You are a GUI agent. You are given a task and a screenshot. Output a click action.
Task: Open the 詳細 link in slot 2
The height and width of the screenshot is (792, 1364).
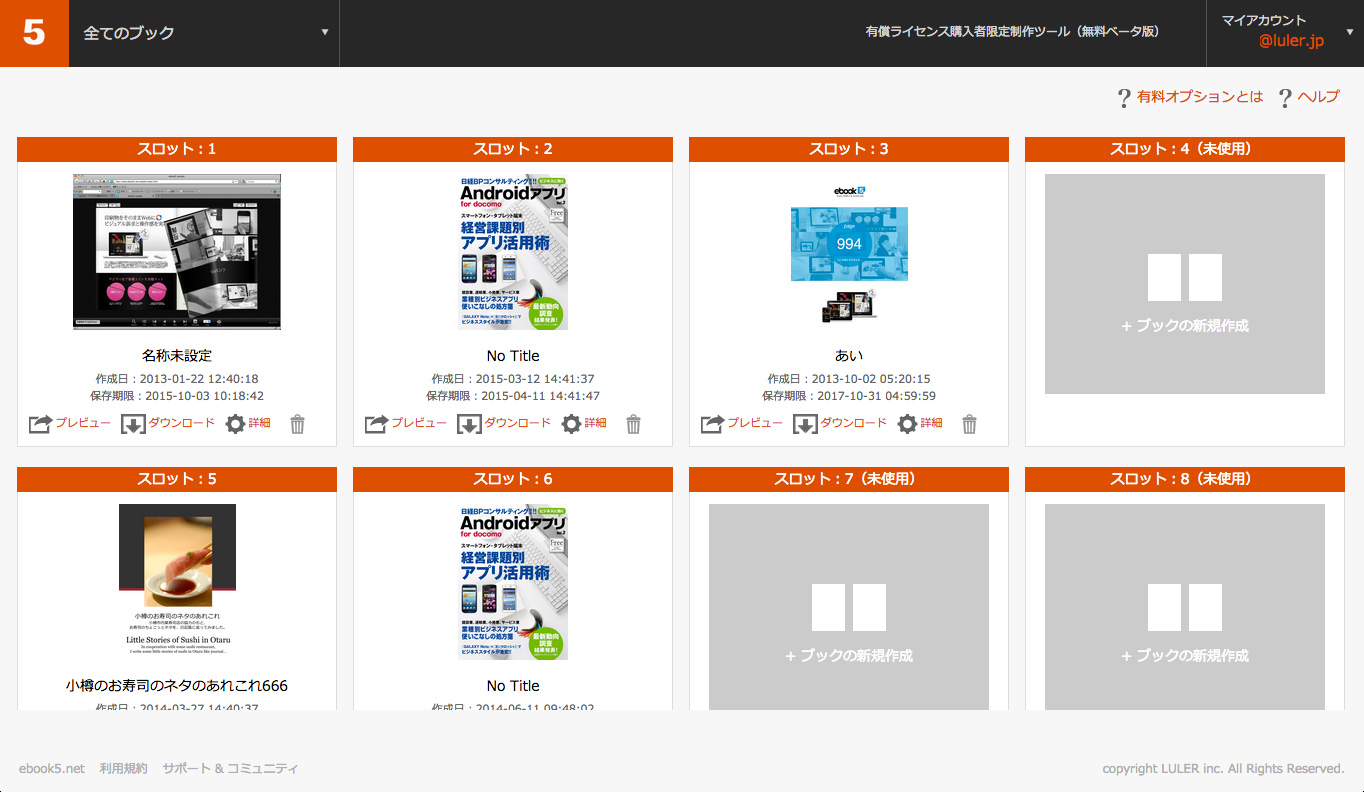(595, 423)
